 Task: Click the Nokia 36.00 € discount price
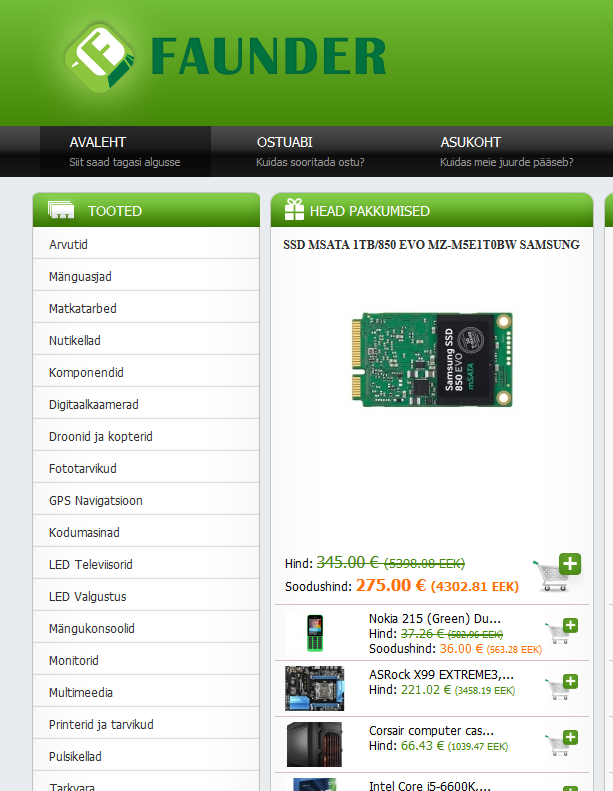point(461,648)
